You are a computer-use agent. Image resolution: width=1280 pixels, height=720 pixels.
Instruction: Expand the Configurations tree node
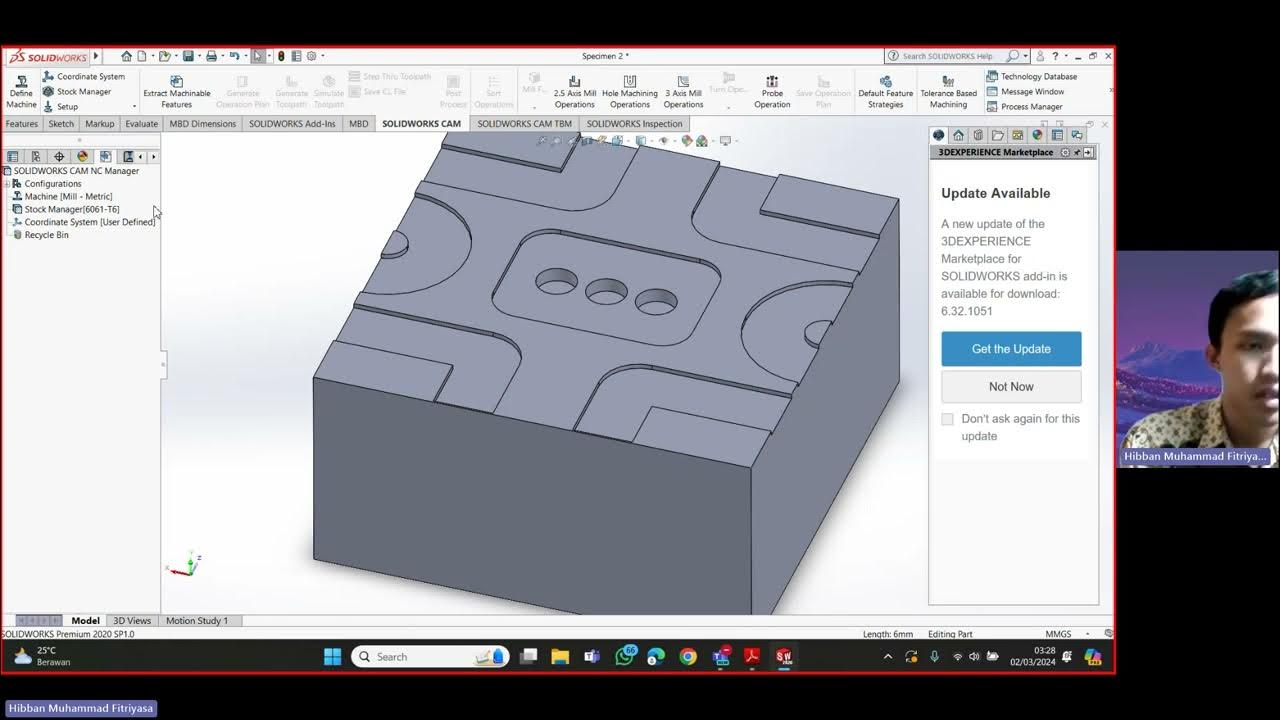[7, 184]
